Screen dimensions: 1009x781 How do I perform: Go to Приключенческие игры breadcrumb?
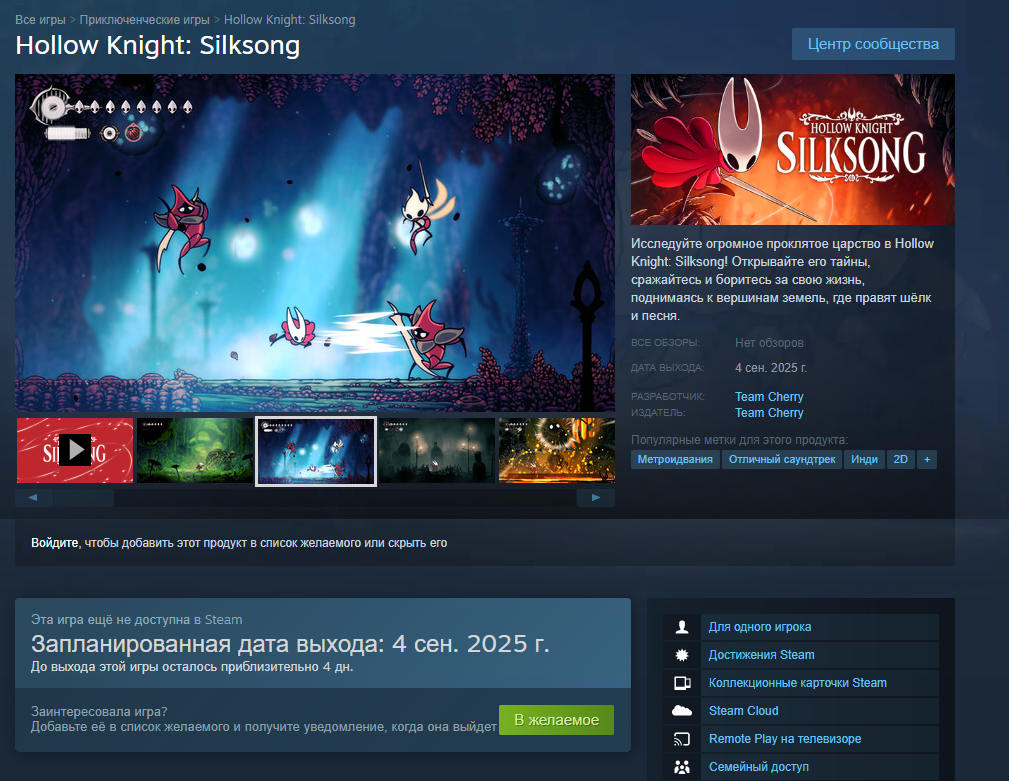(144, 20)
